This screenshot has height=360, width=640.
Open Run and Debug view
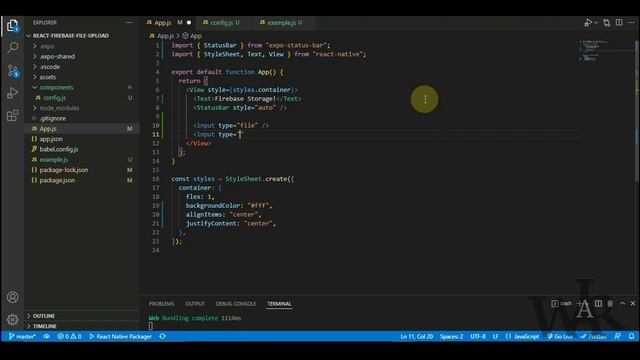[13, 93]
